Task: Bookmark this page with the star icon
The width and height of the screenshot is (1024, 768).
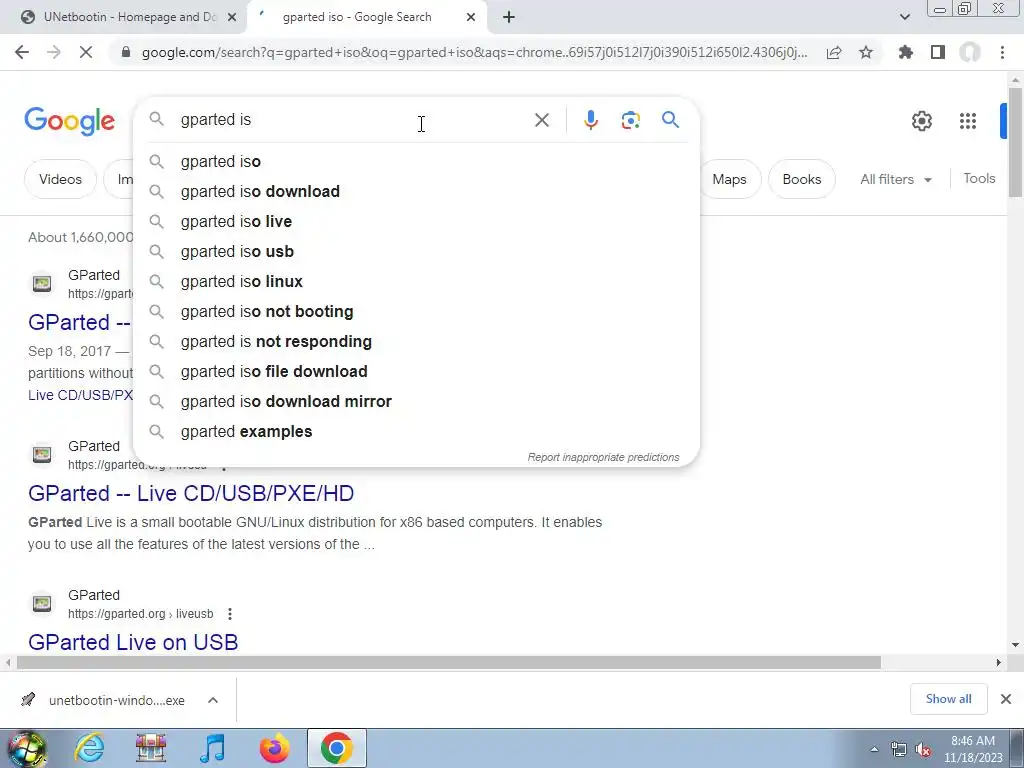Action: (866, 52)
